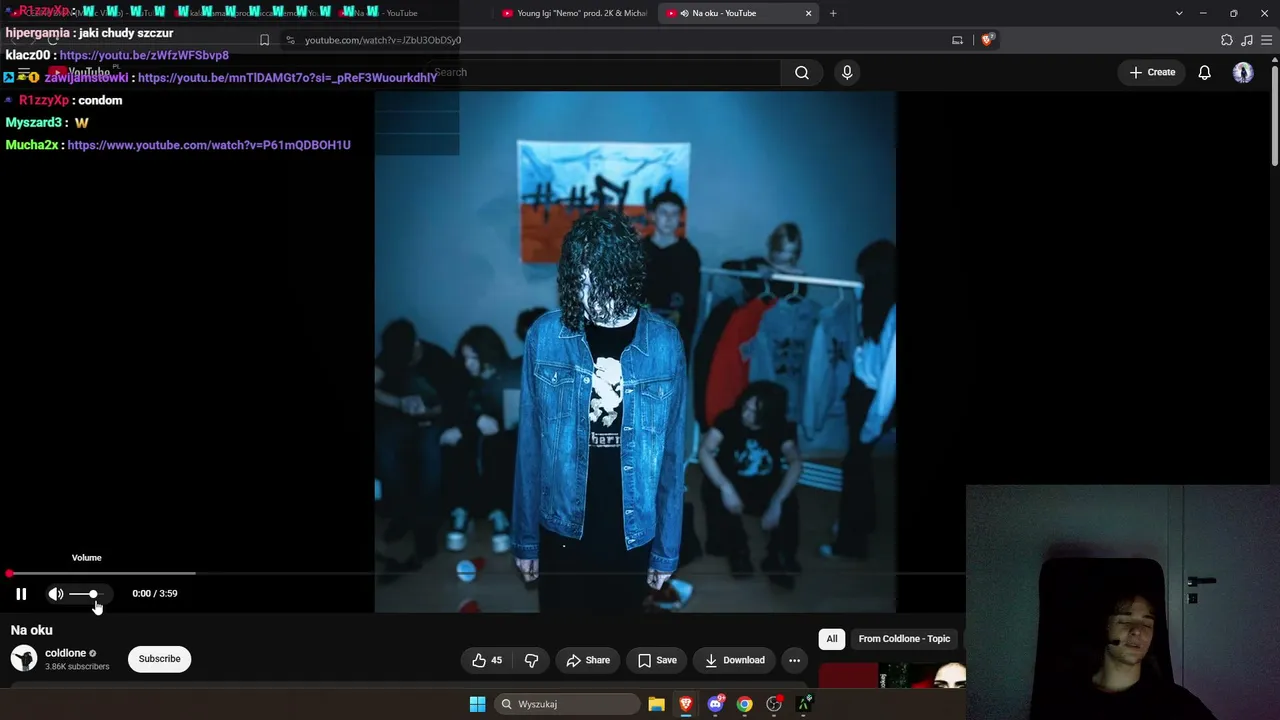Open Mucha2x's YouTube link in chat
Viewport: 1280px width, 720px height.
click(209, 145)
